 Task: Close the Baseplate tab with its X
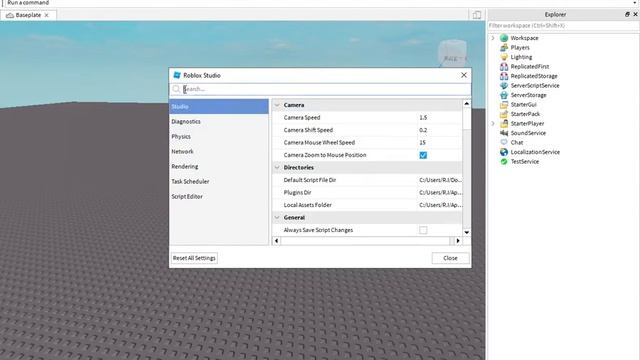click(47, 15)
